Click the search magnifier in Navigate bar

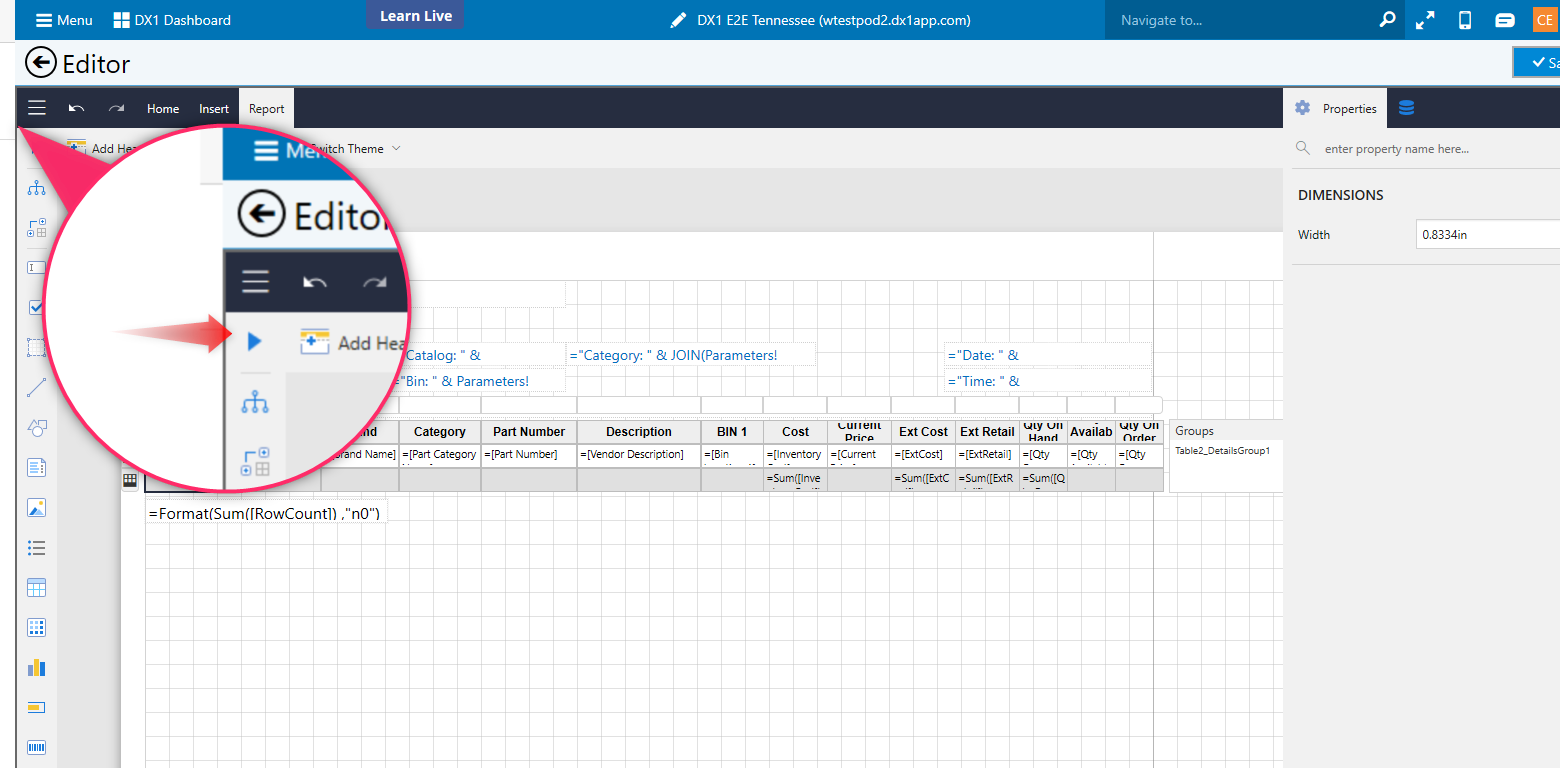tap(1386, 20)
